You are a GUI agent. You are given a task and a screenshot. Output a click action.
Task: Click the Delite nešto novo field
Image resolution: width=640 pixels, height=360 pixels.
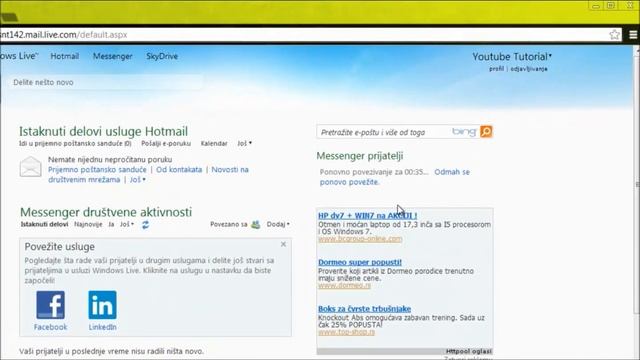(x=105, y=82)
